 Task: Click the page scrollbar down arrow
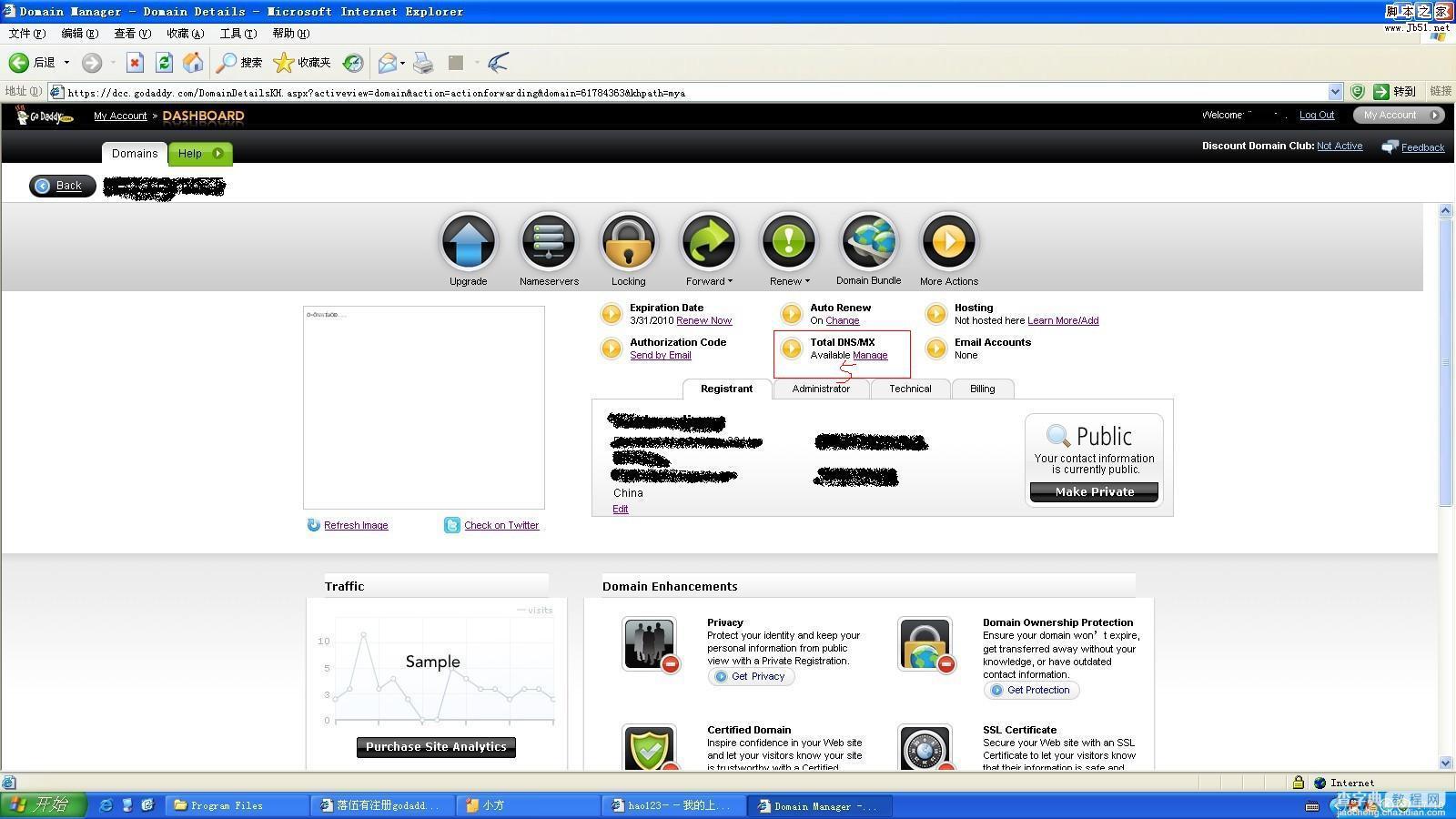(x=1446, y=763)
